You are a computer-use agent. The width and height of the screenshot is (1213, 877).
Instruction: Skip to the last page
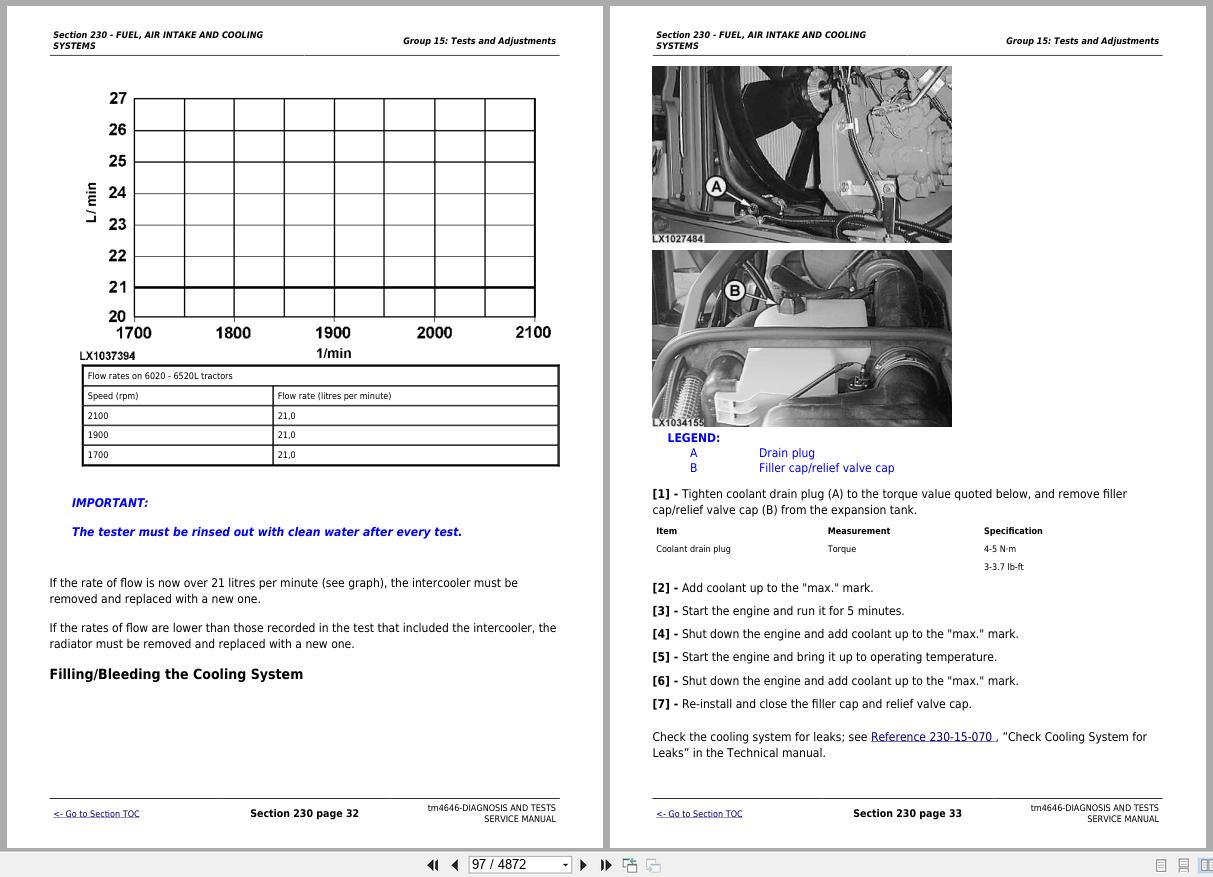[x=606, y=864]
